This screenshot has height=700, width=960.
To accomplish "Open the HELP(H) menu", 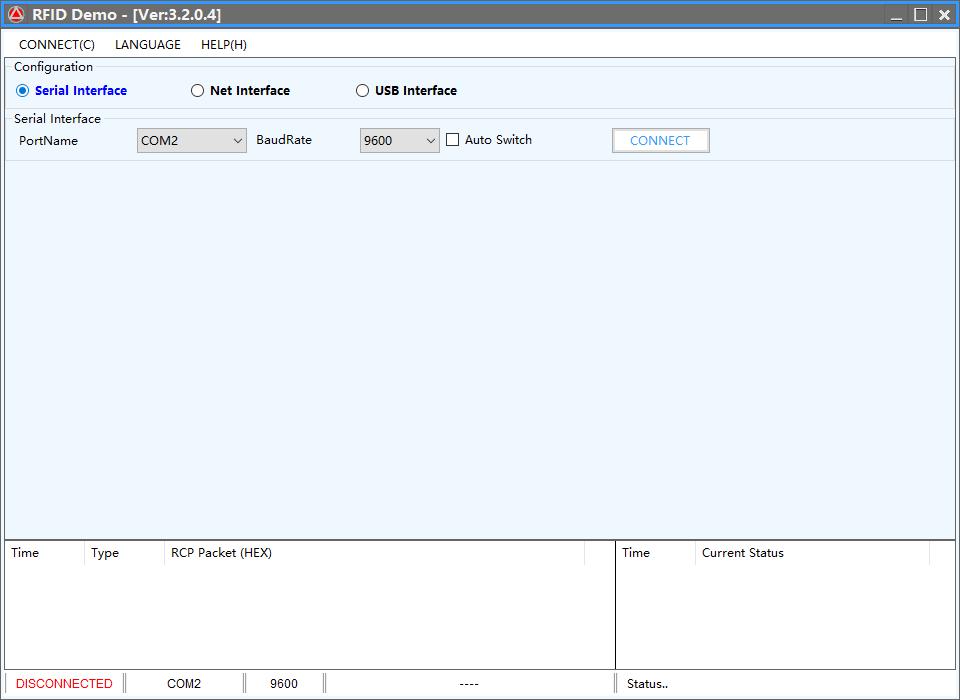I will (224, 45).
